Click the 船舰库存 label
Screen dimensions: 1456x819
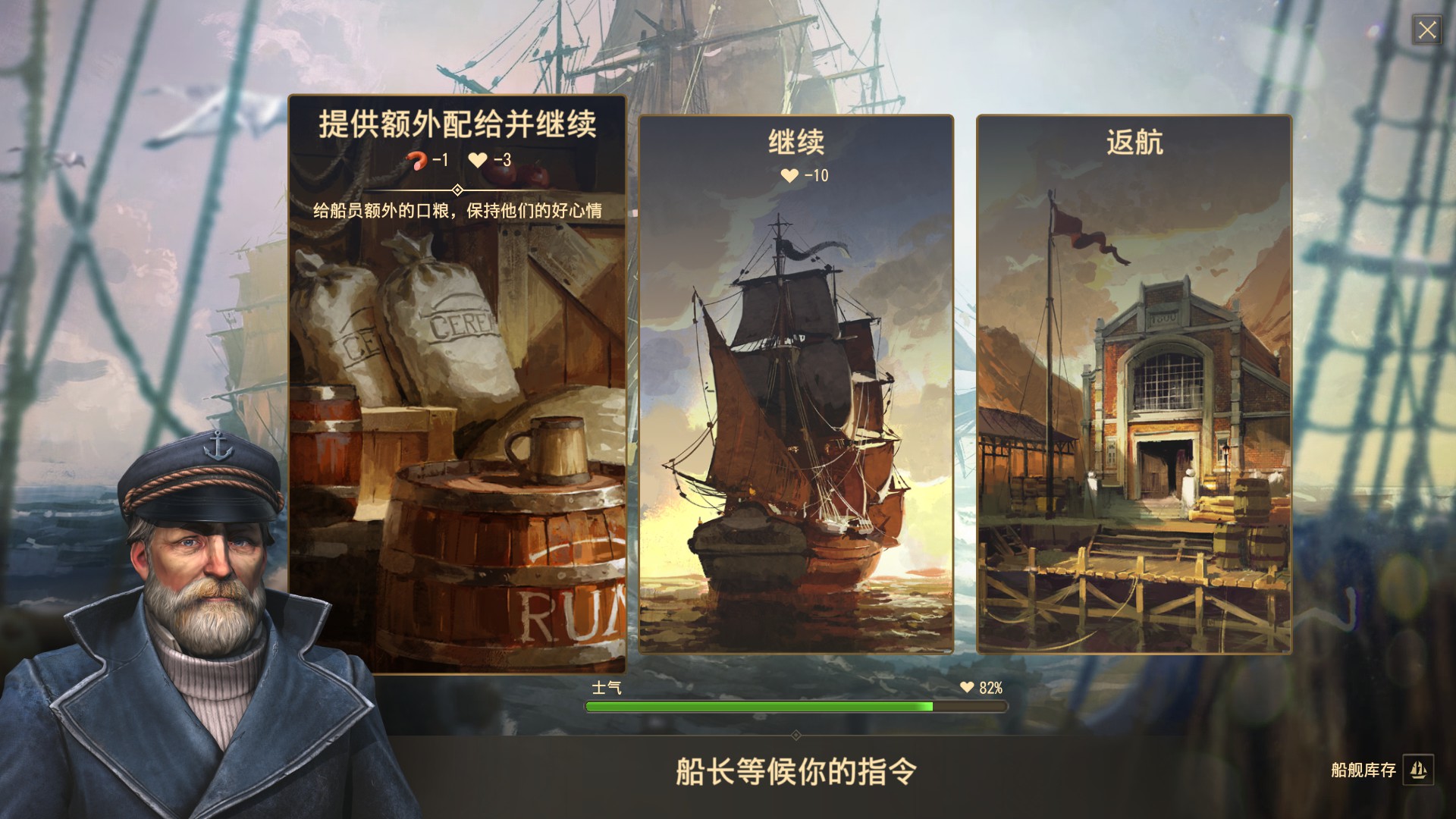(x=1363, y=770)
